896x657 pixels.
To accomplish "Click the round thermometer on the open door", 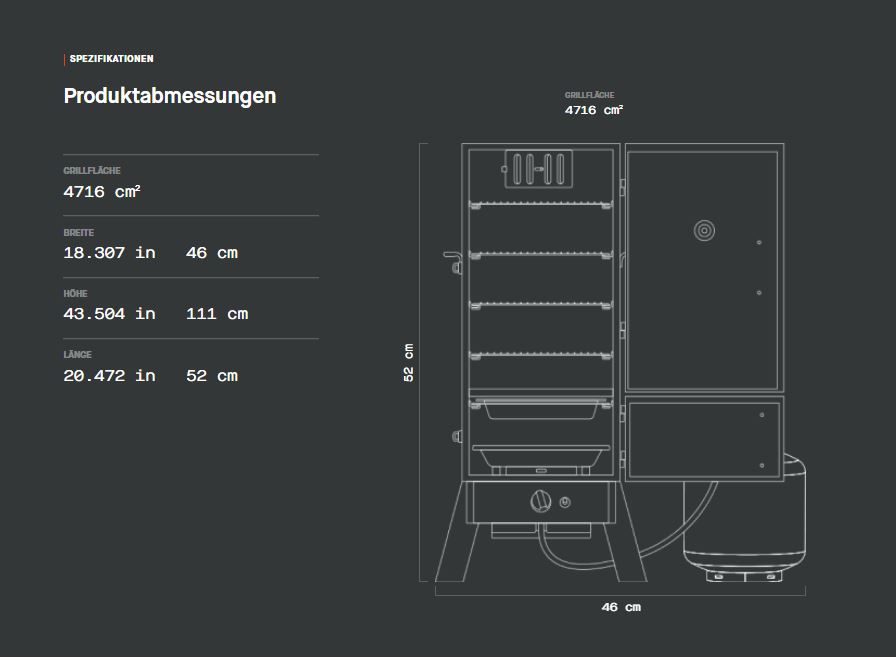I will pos(705,231).
